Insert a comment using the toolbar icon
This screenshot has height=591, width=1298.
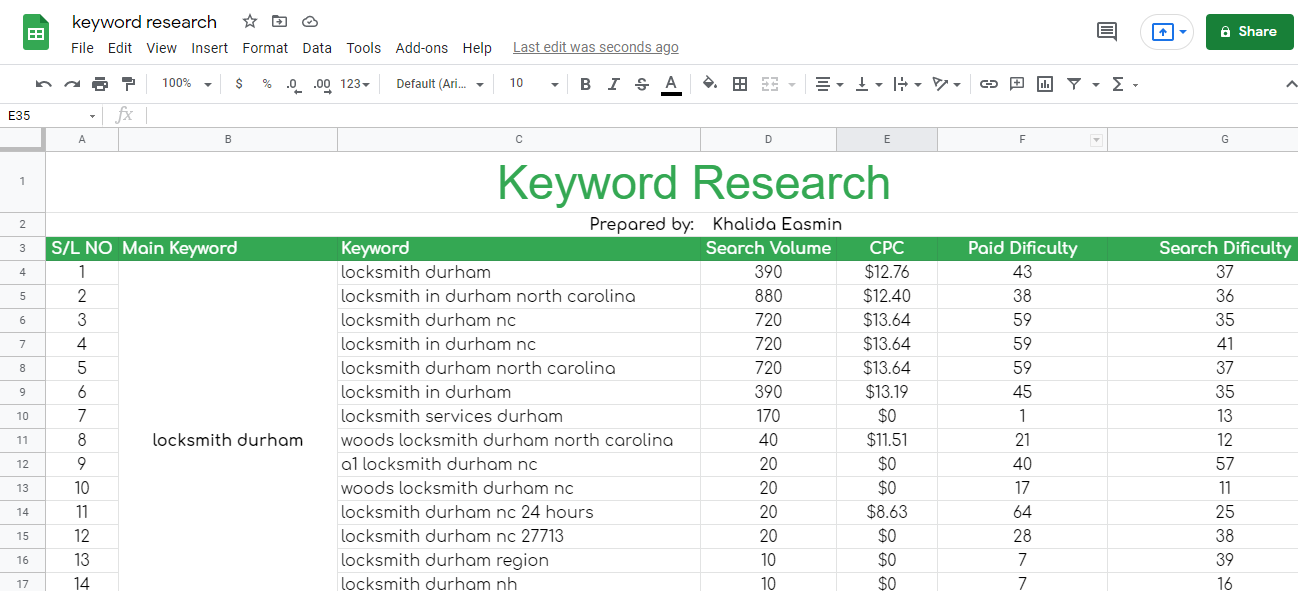tap(1017, 84)
